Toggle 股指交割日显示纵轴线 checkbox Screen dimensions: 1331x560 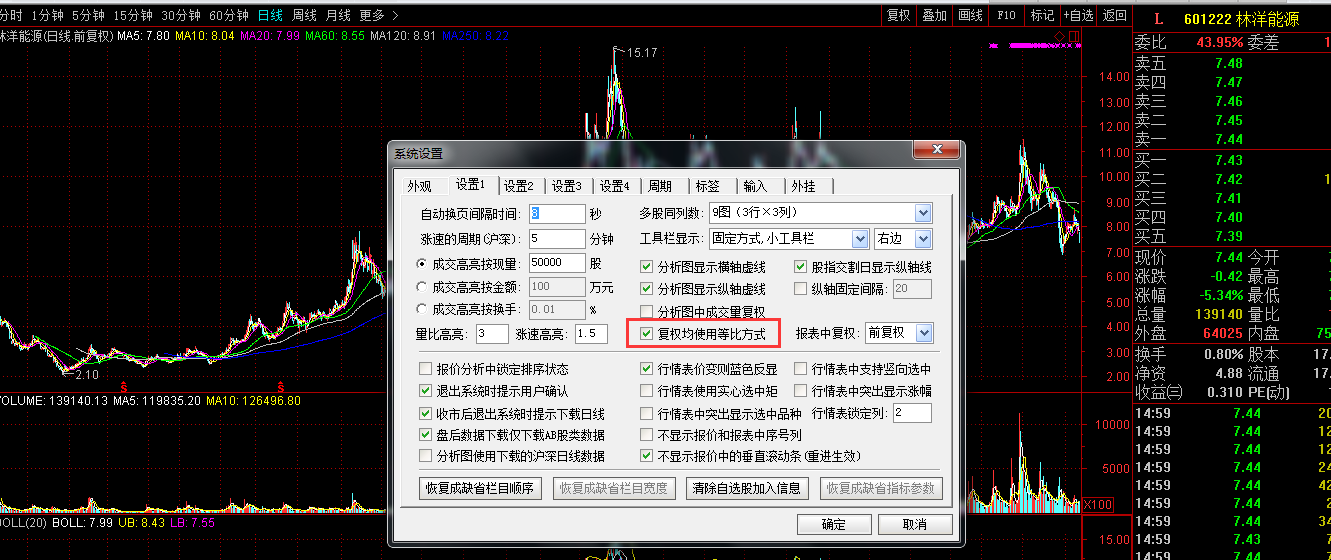coord(801,267)
